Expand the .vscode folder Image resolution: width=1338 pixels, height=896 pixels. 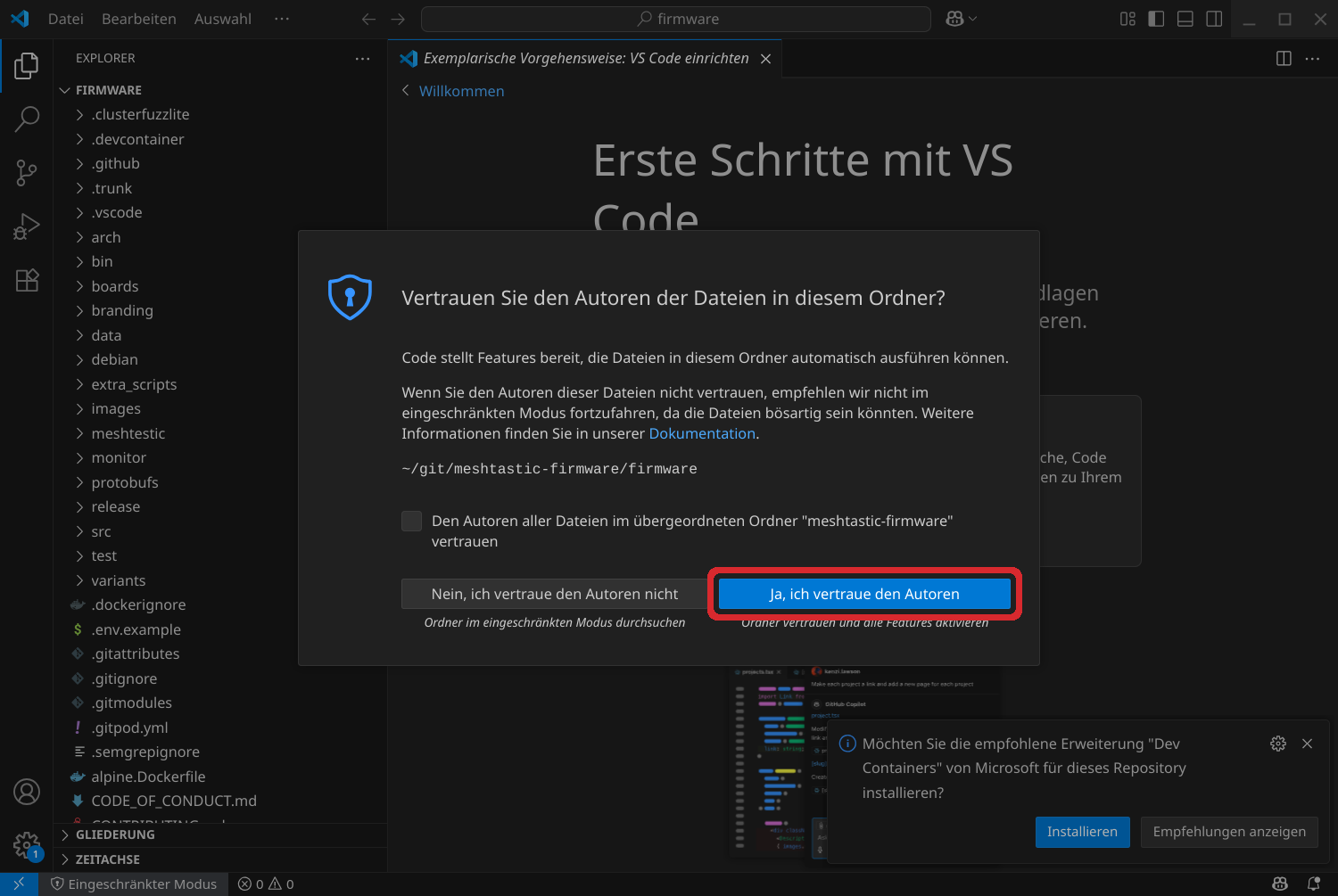tap(117, 212)
